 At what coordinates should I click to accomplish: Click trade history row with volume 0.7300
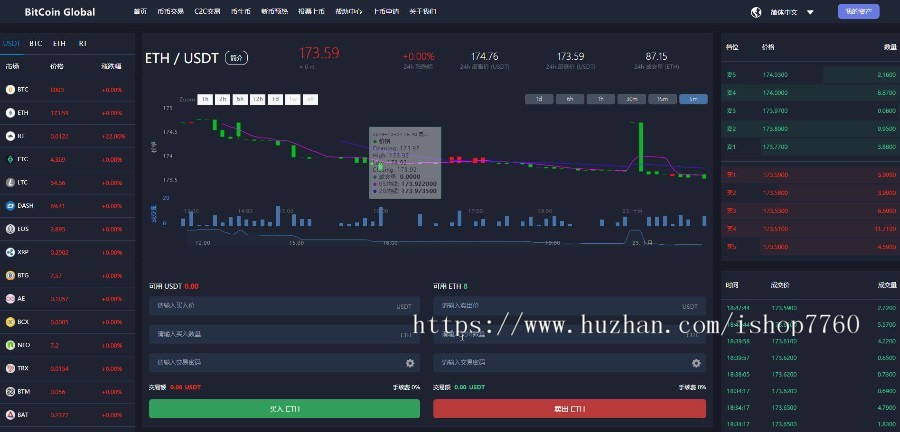click(810, 373)
